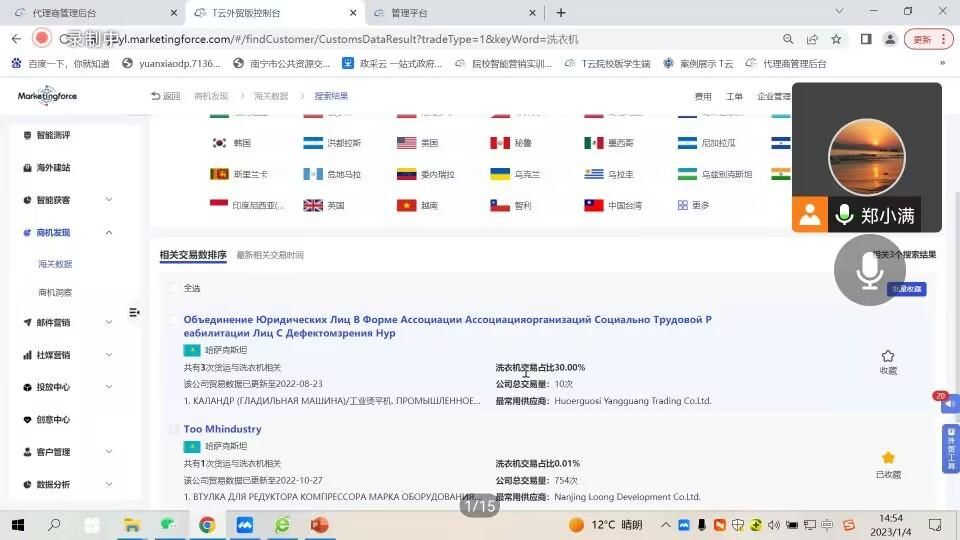Open PowerPoint from the Windows taskbar
The height and width of the screenshot is (540, 960).
click(x=320, y=525)
